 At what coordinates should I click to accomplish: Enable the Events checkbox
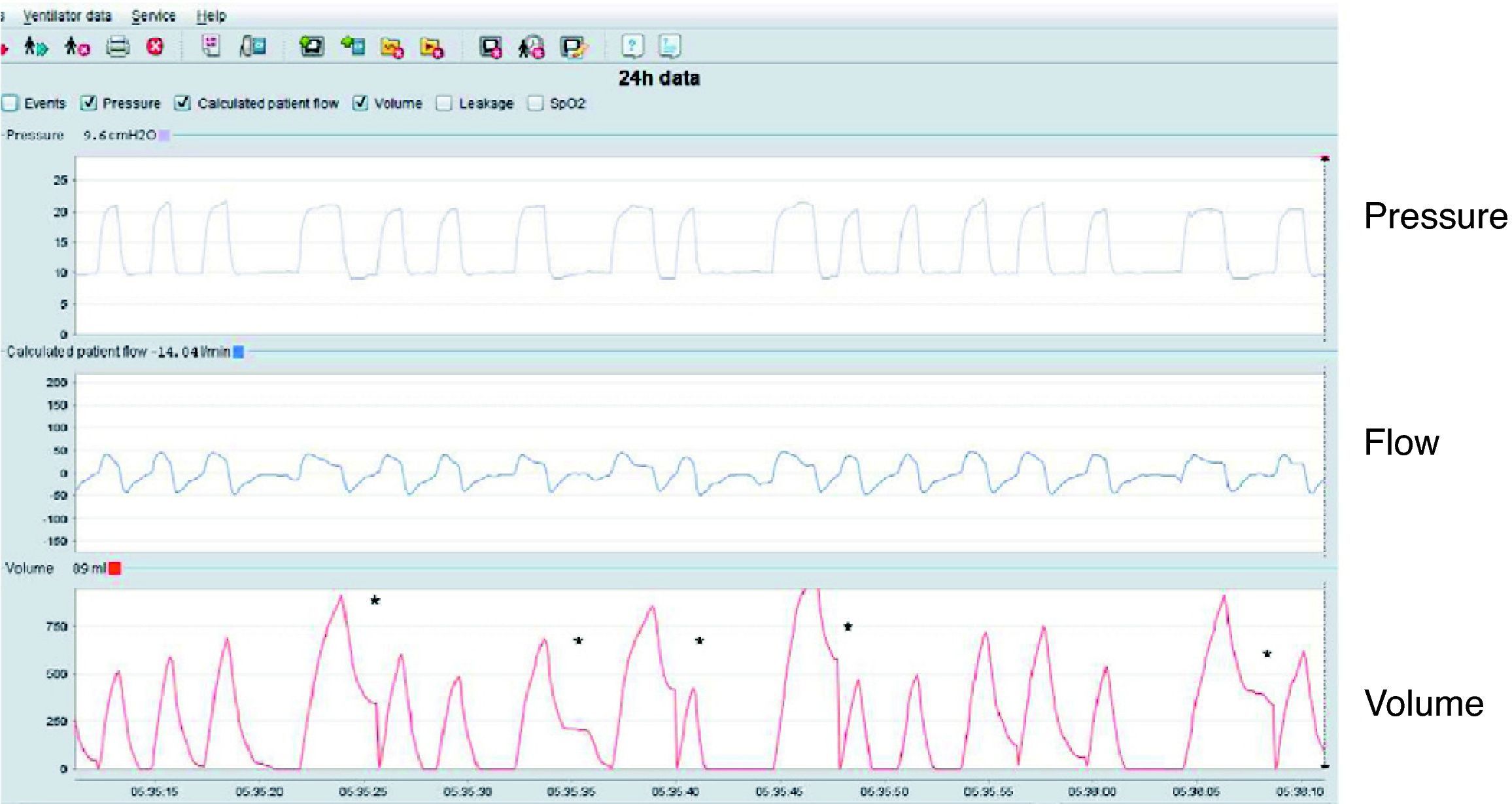pyautogui.click(x=10, y=103)
